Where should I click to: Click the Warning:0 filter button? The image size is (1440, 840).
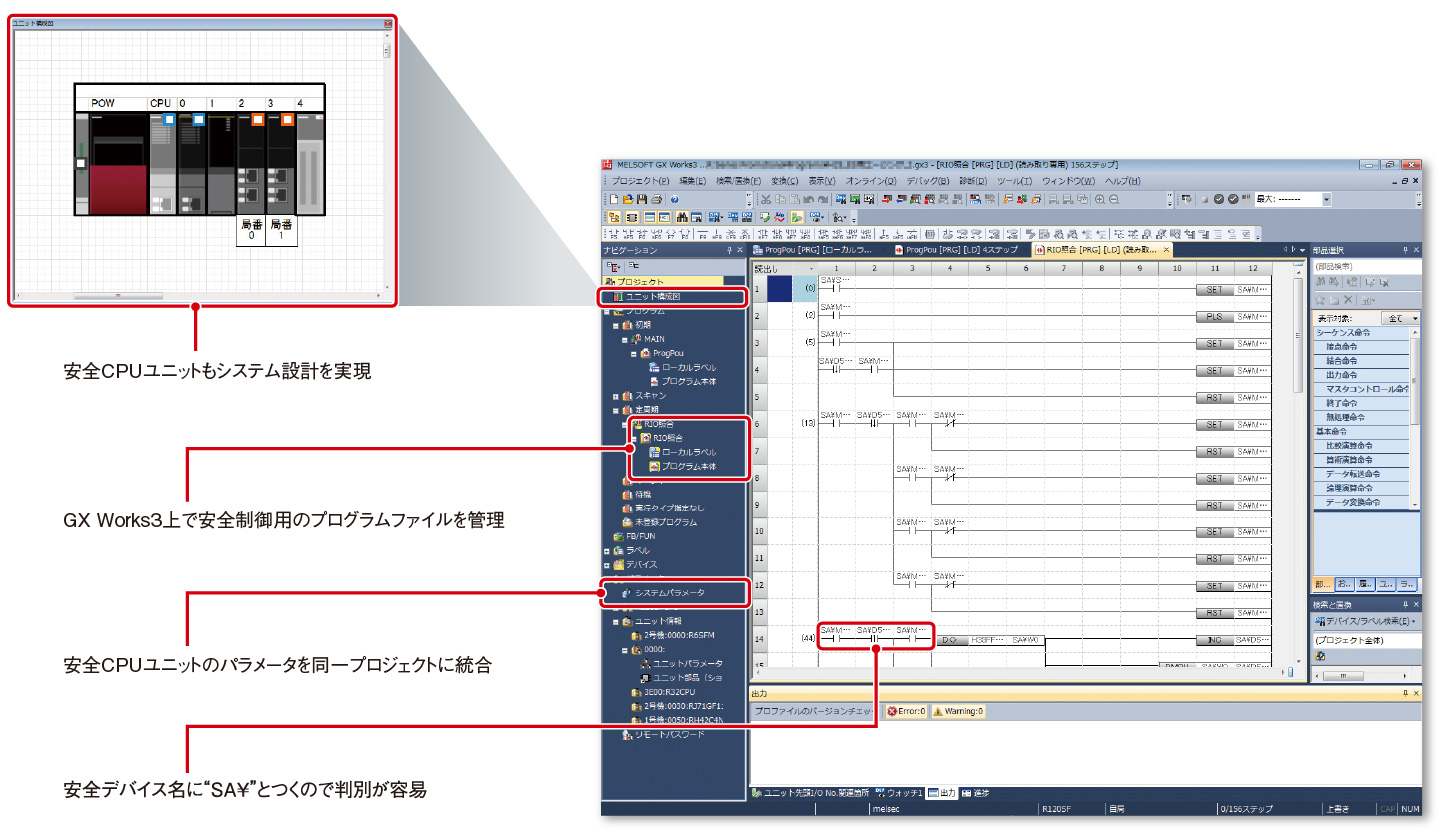958,711
